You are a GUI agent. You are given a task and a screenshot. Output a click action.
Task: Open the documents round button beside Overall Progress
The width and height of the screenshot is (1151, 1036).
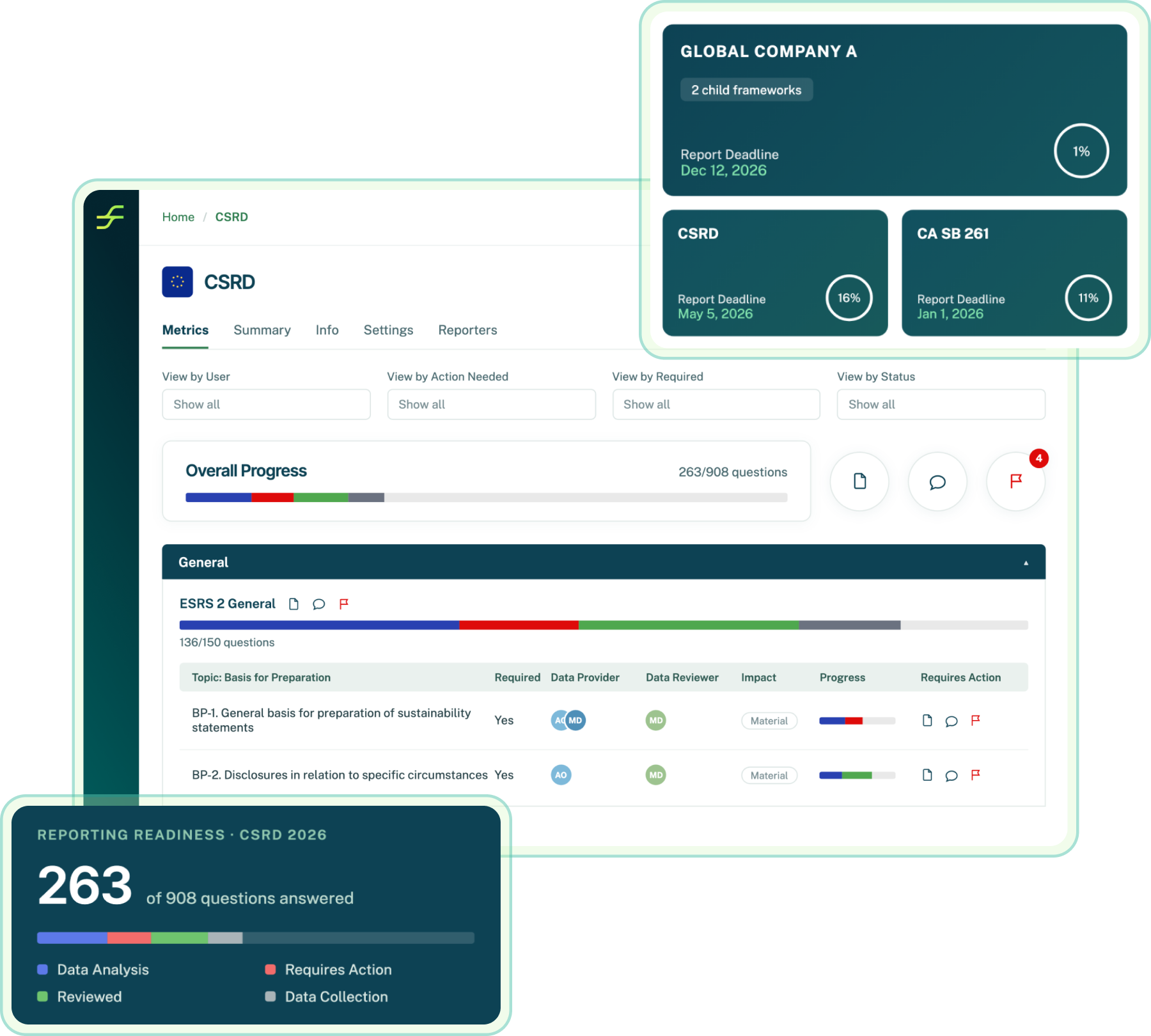[859, 482]
